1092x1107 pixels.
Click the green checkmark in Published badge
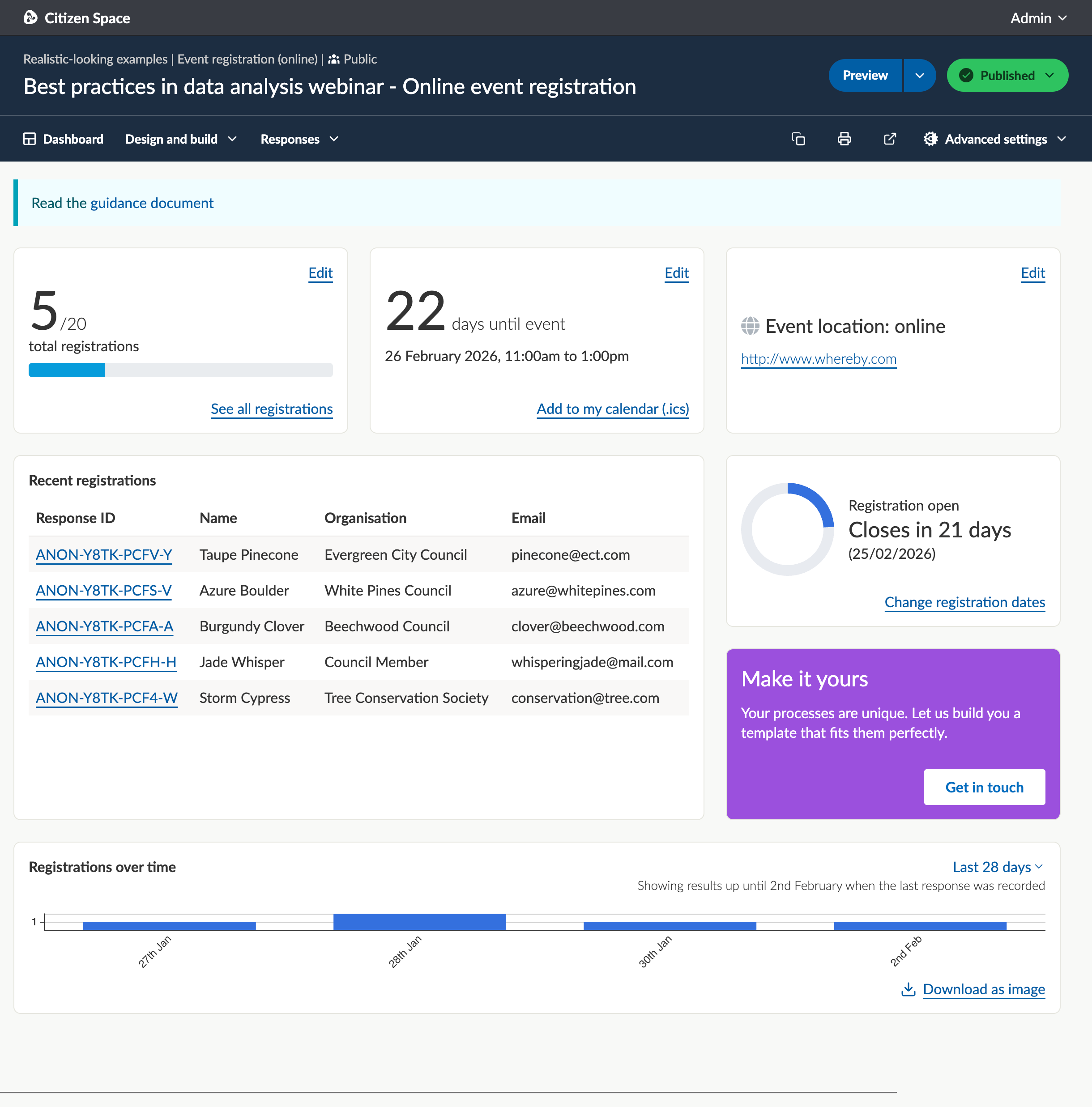[966, 75]
